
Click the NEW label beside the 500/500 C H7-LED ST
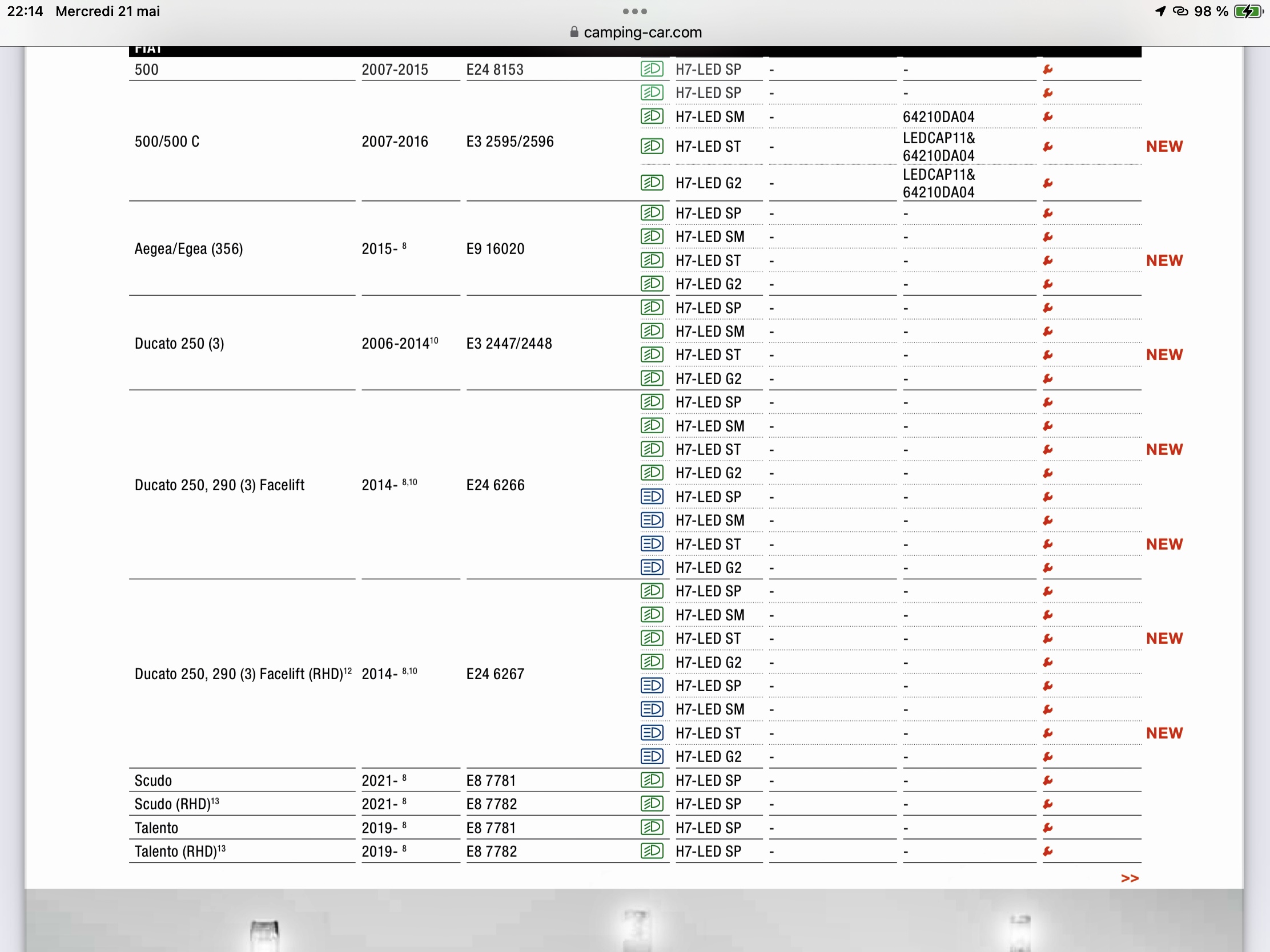[1164, 146]
